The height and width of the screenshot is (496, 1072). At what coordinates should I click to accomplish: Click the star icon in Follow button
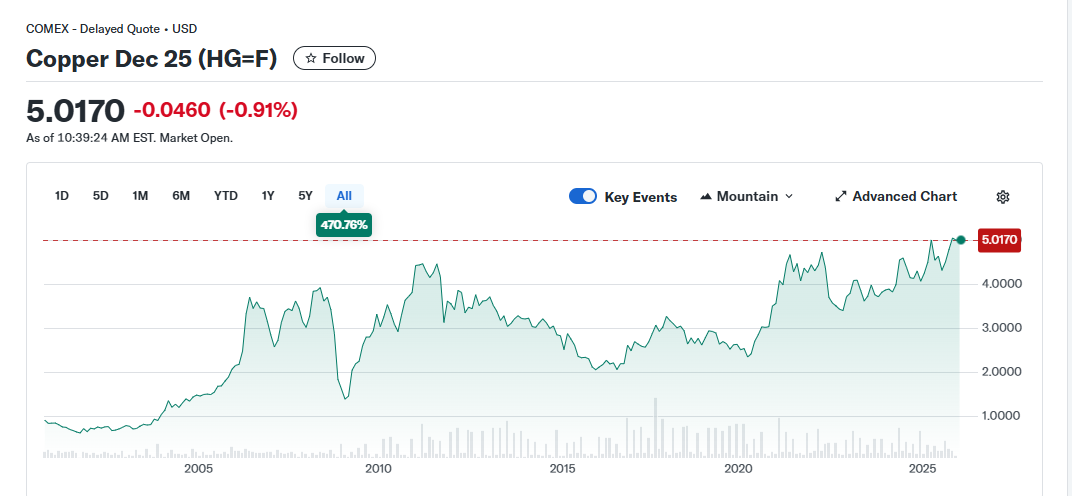[311, 59]
